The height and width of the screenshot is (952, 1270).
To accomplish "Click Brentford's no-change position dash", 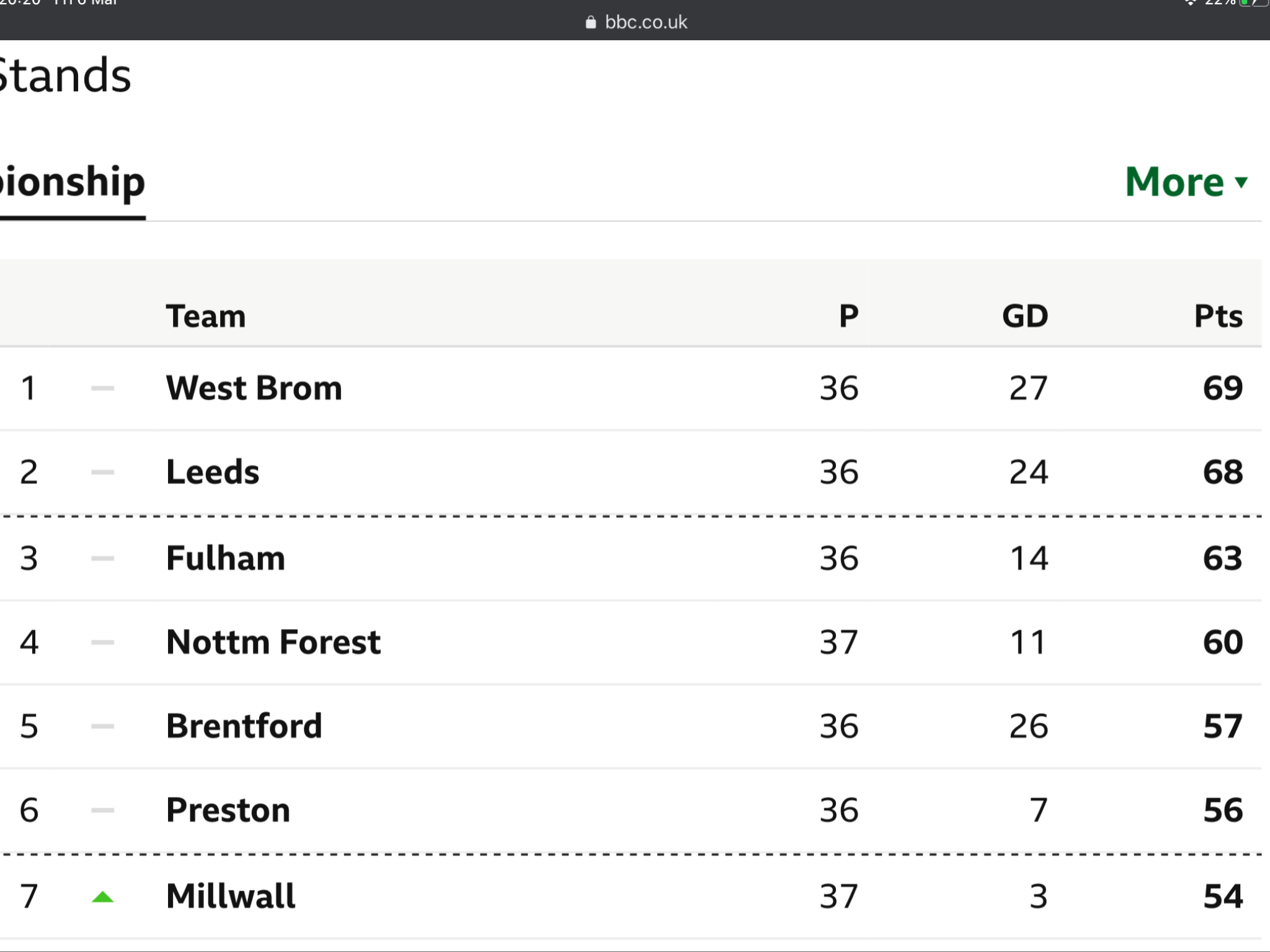I will pos(103,726).
